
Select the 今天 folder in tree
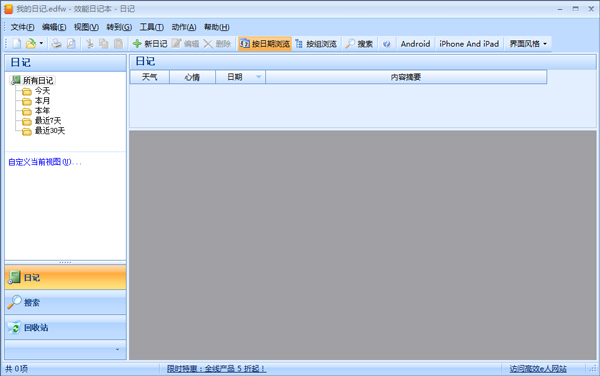(42, 91)
